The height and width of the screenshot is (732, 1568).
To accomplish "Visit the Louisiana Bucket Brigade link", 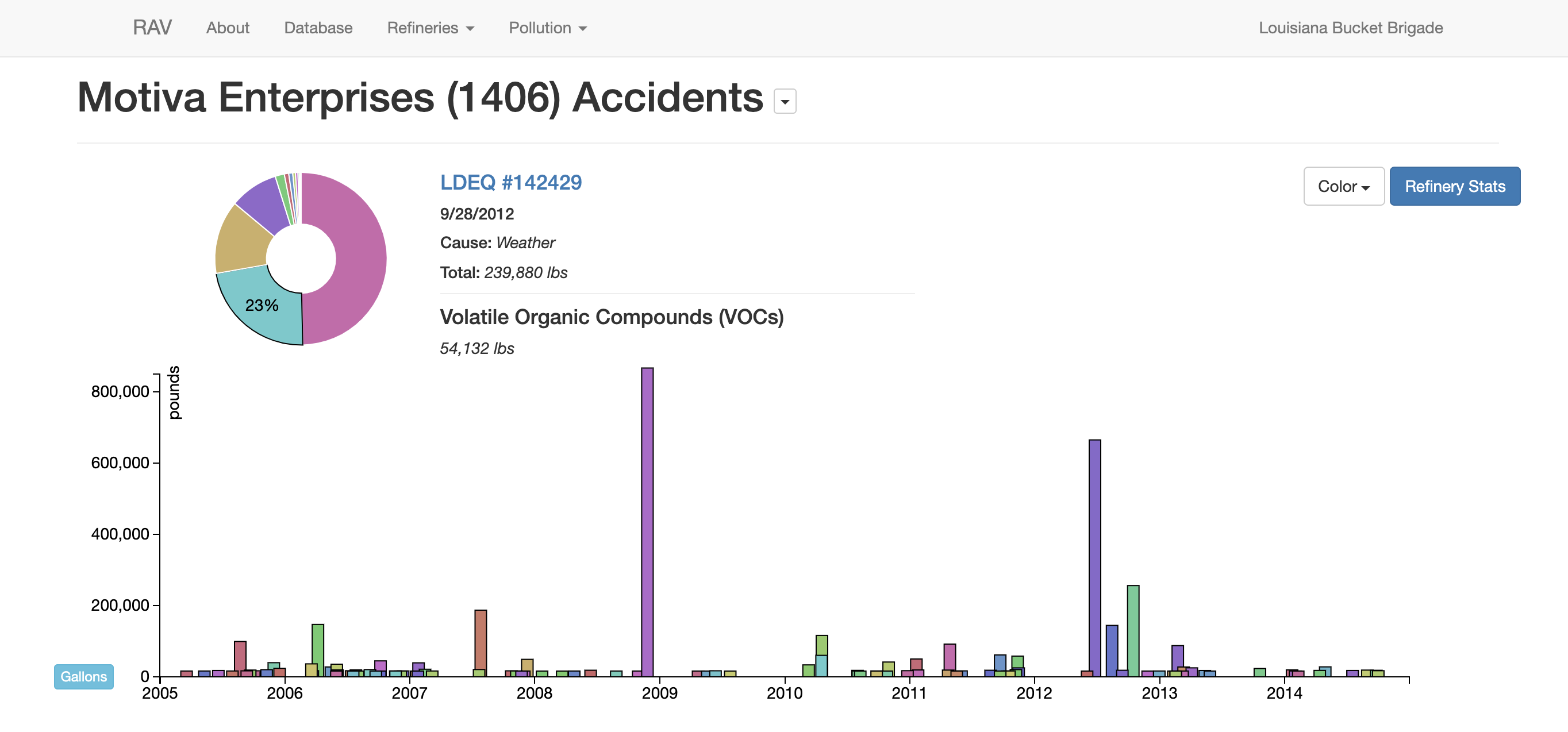I will (1351, 28).
